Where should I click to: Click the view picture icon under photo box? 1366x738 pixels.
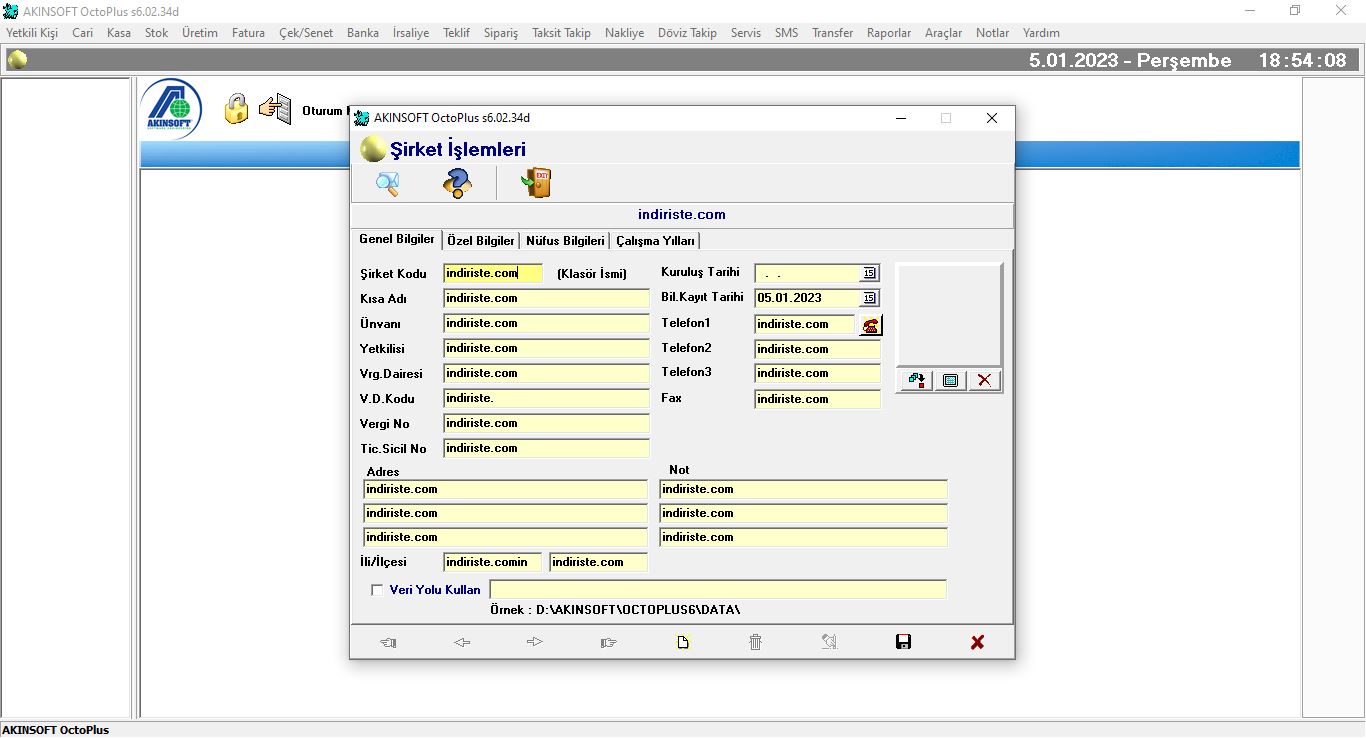tap(949, 381)
